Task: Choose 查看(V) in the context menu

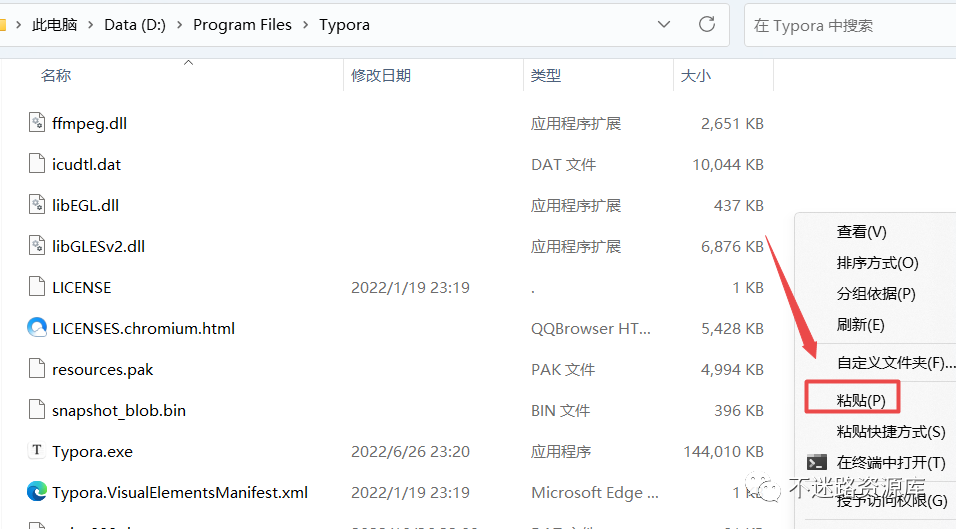Action: click(x=861, y=232)
